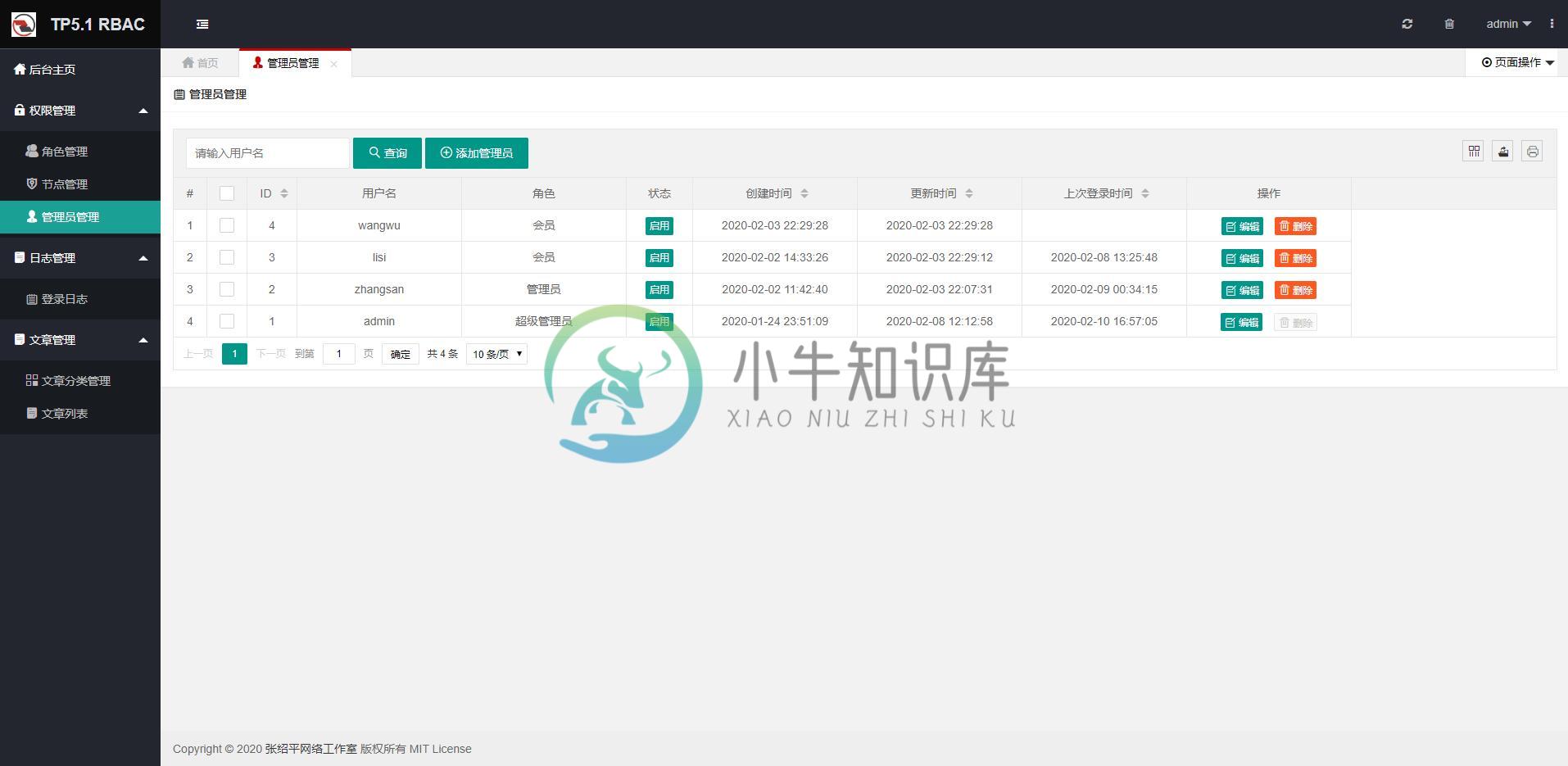This screenshot has height=766, width=1568.
Task: Open the vertical dots more menu
Action: pyautogui.click(x=1552, y=25)
